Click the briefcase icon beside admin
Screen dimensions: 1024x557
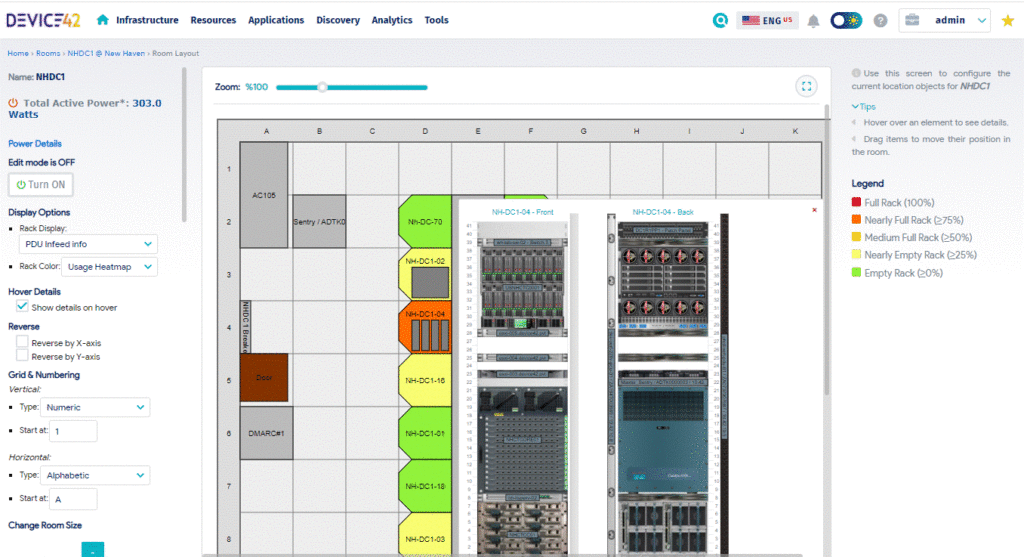(912, 20)
